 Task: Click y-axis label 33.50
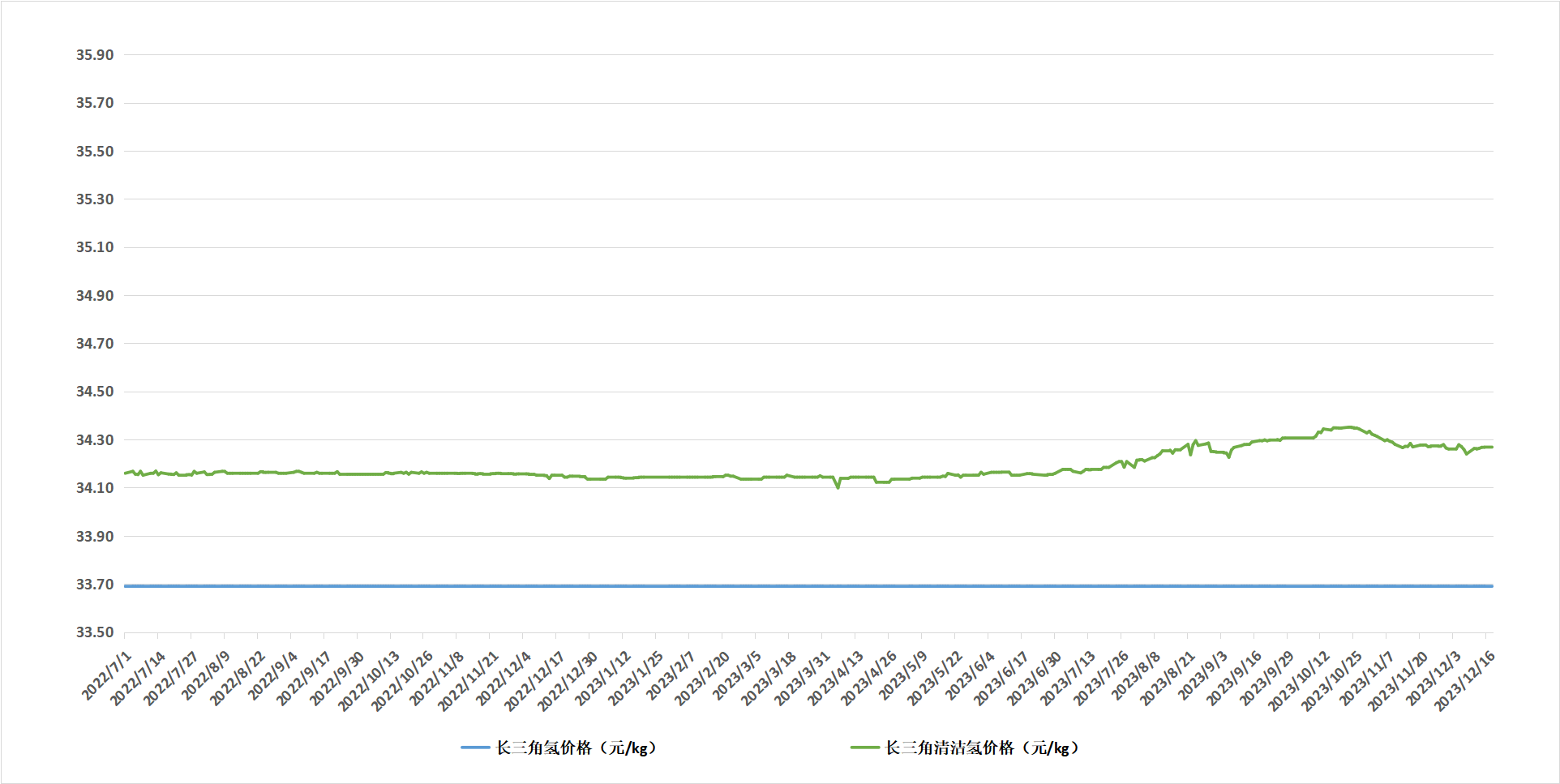tap(95, 632)
